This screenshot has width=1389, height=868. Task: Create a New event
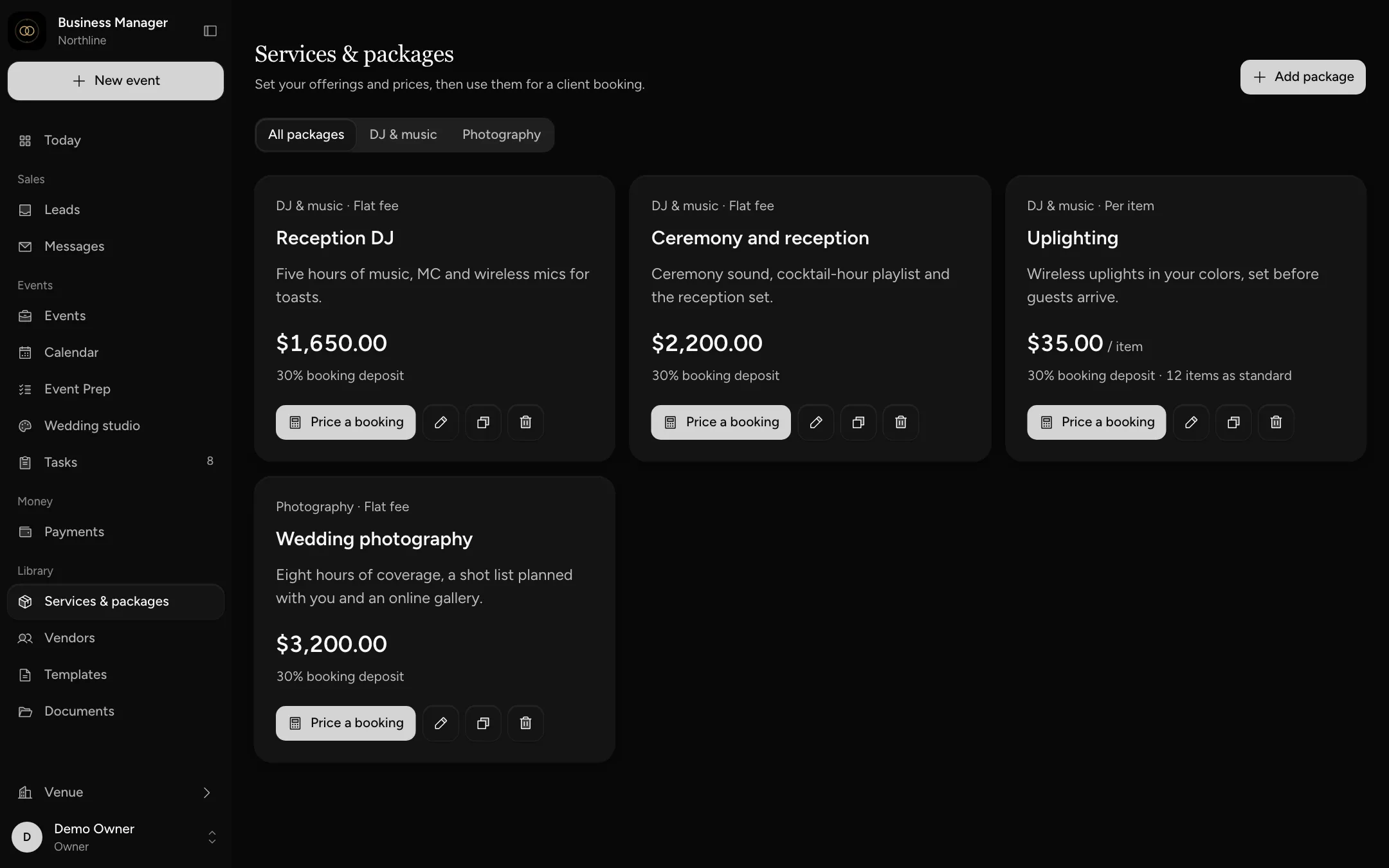(116, 81)
